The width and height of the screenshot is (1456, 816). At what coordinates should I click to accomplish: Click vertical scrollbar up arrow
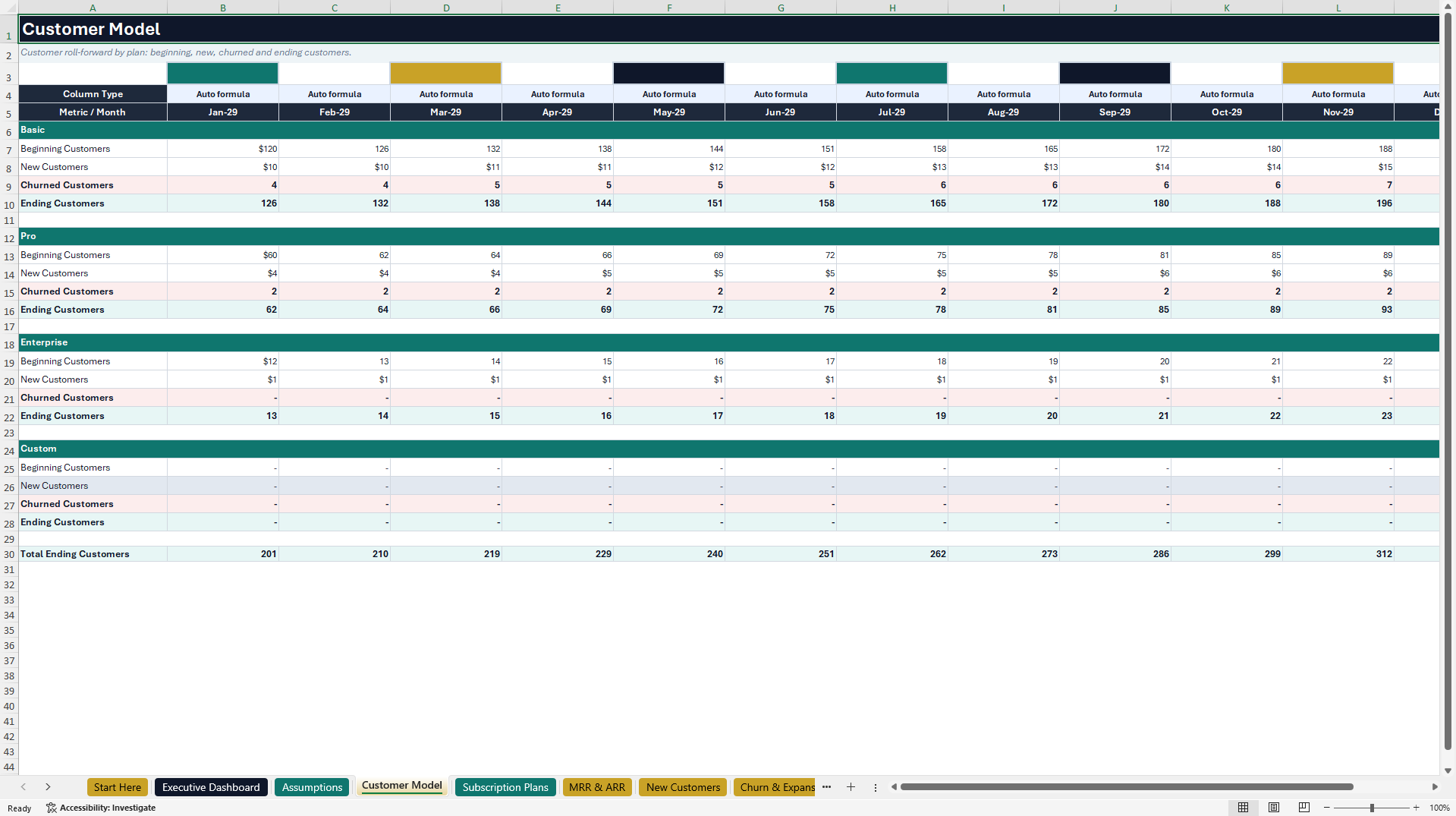[1448, 6]
